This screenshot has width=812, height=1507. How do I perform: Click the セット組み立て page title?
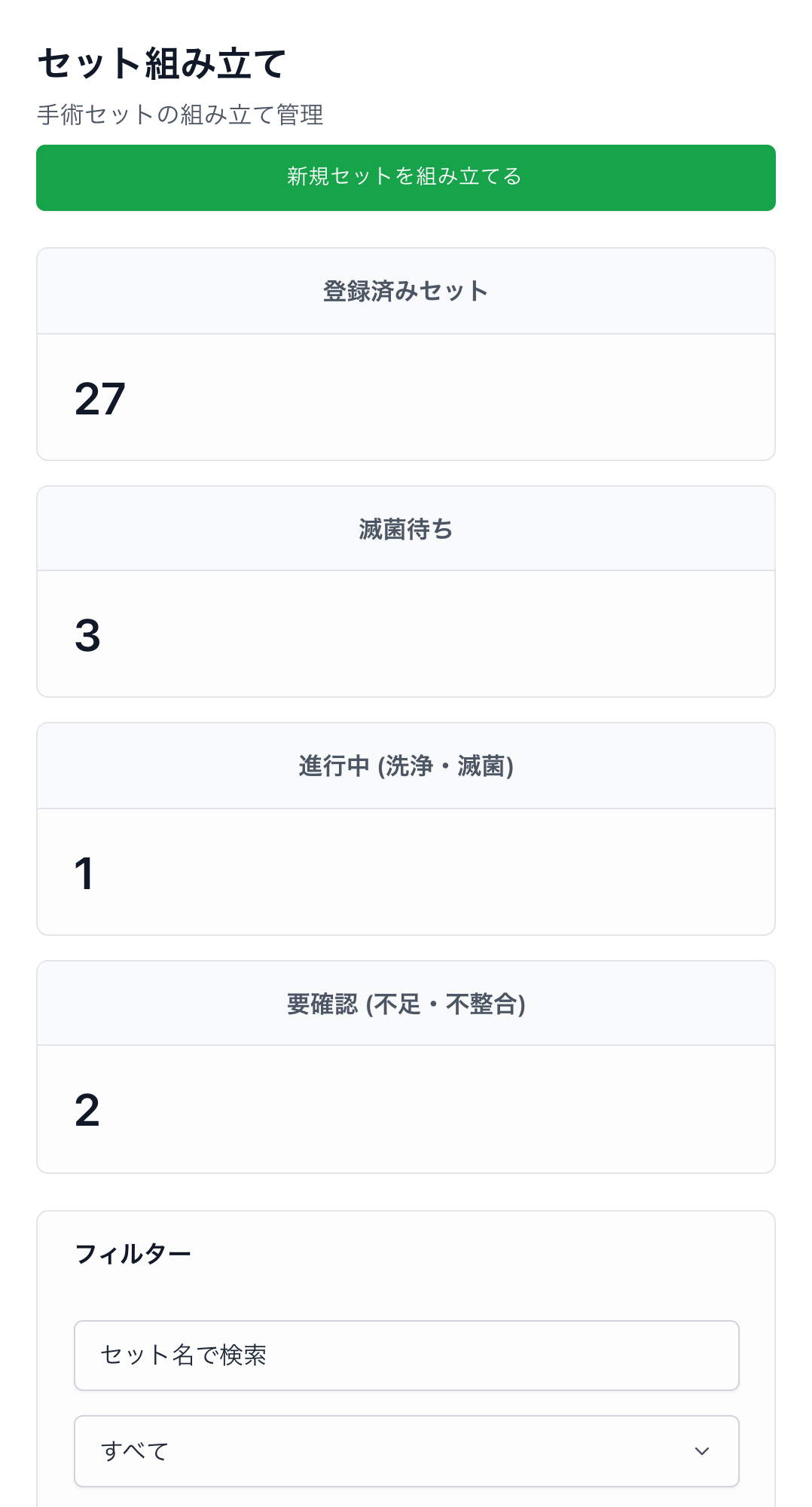163,64
